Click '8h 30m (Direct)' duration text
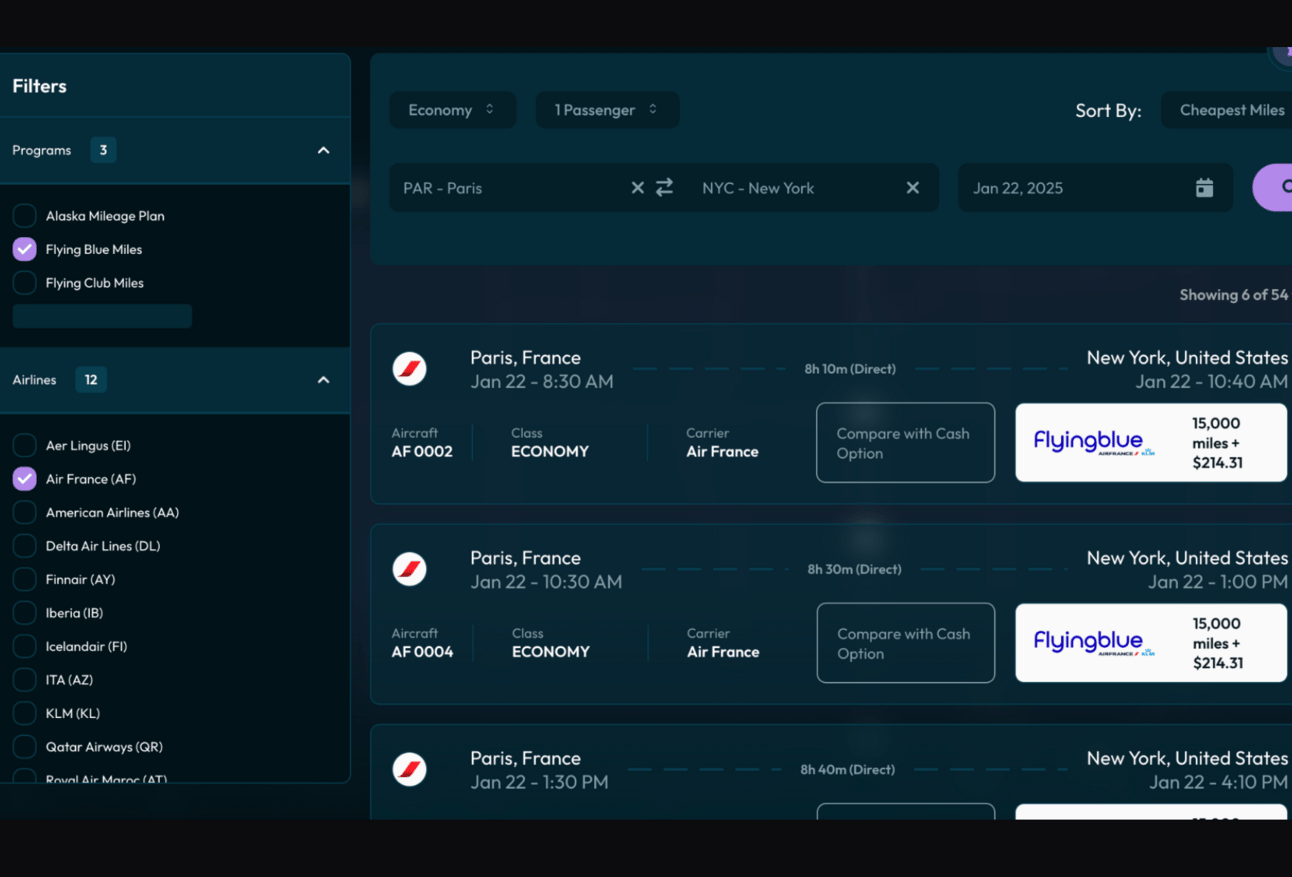 coord(854,569)
